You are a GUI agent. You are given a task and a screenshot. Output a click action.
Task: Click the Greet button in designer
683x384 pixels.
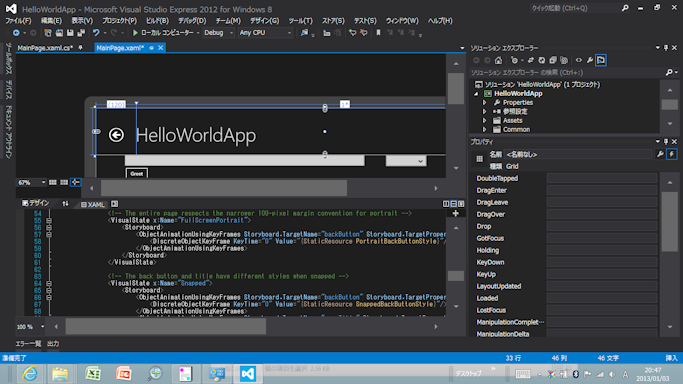pos(137,173)
